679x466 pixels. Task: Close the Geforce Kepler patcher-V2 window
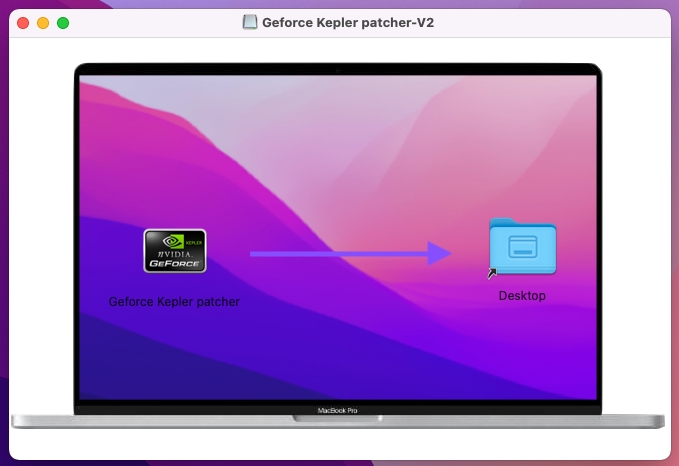(23, 23)
